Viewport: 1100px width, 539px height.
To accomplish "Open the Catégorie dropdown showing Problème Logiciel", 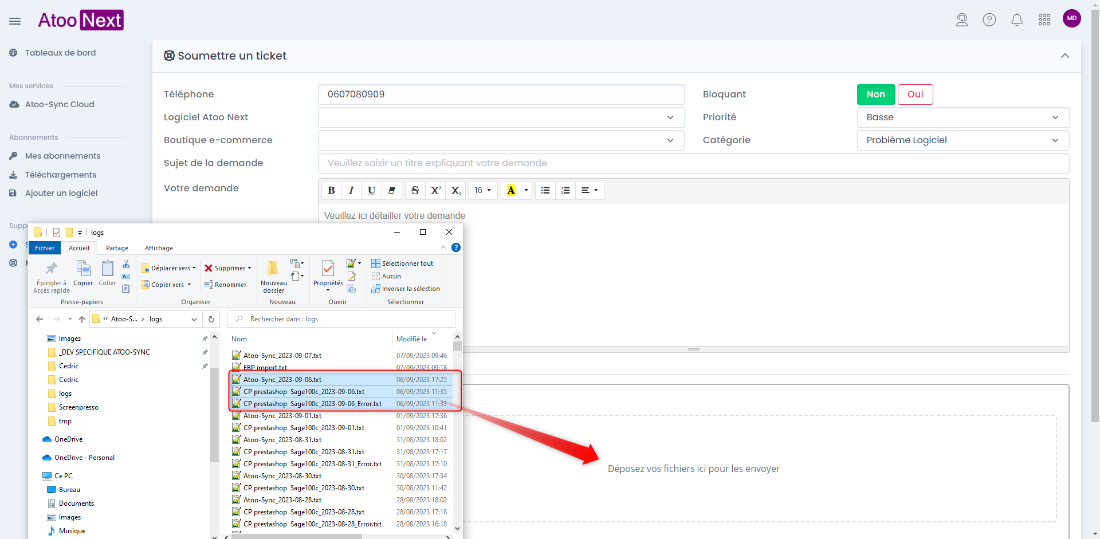I will pos(963,140).
